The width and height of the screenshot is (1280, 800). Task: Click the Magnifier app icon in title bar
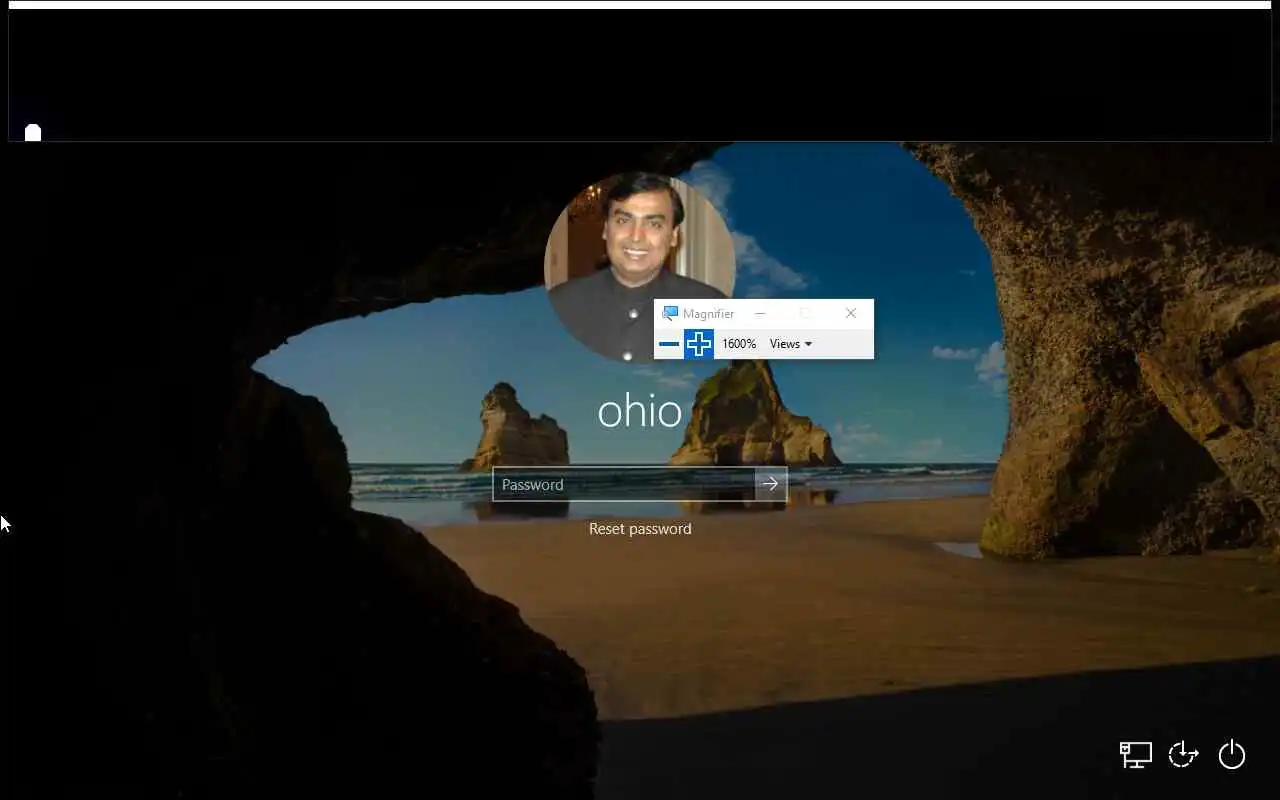tap(670, 314)
